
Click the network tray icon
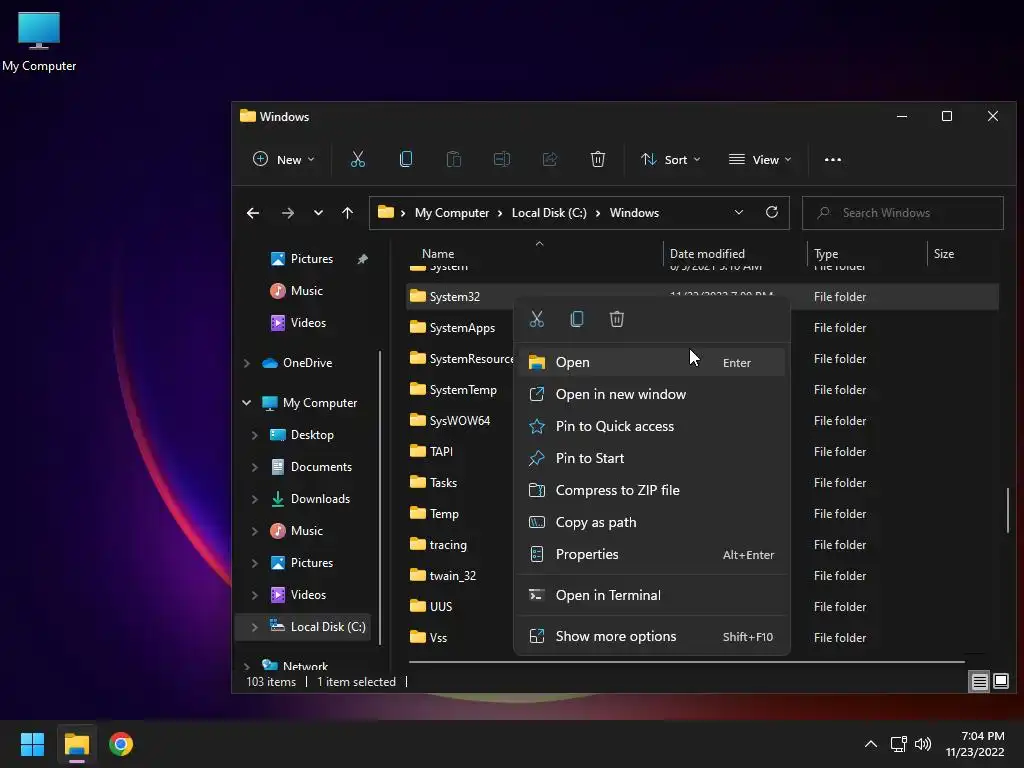click(x=899, y=744)
